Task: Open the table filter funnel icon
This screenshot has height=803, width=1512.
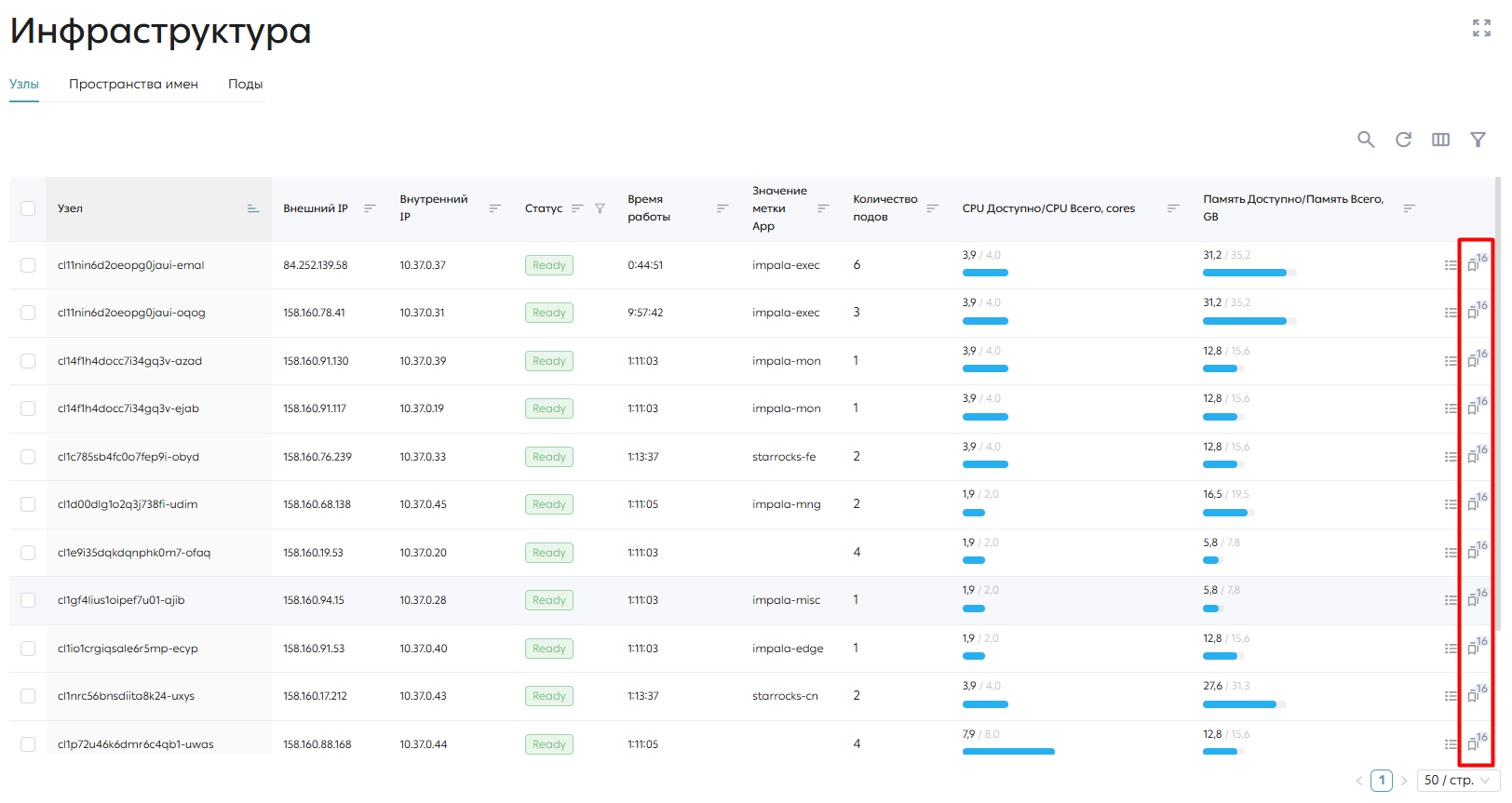Action: tap(1478, 140)
